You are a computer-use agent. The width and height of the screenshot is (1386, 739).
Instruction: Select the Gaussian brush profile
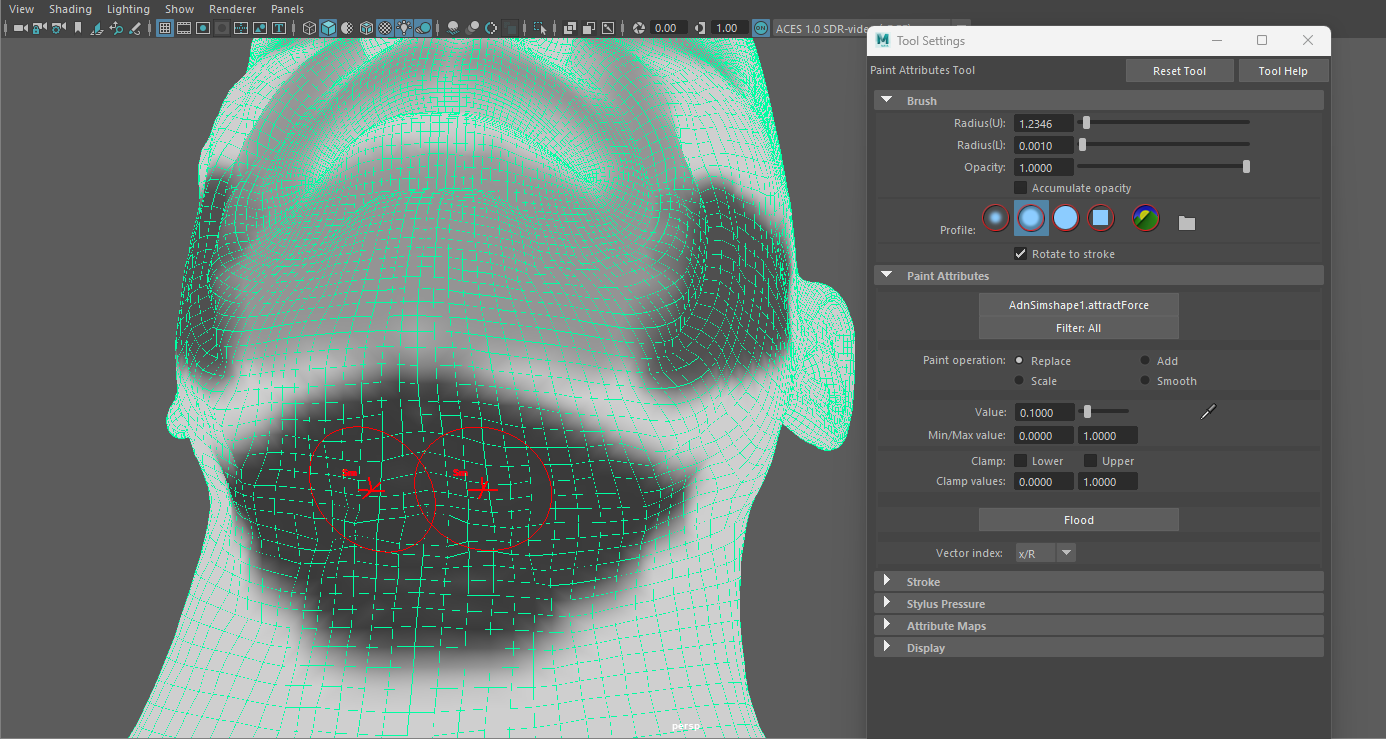pos(995,218)
